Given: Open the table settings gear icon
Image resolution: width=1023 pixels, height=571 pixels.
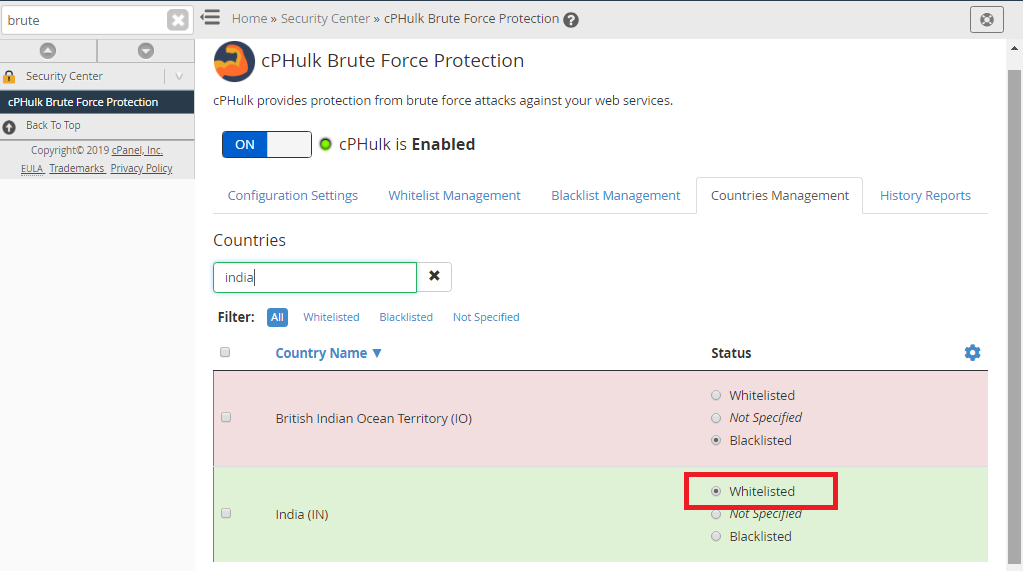Looking at the screenshot, I should click(x=972, y=352).
